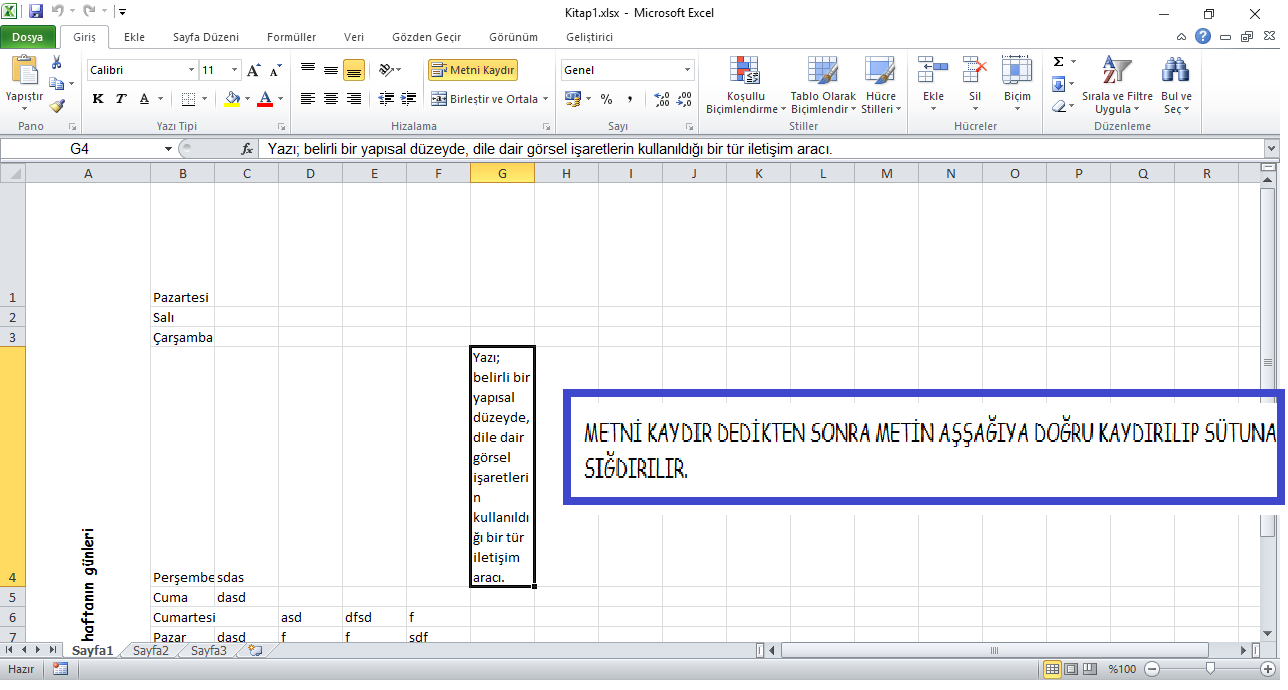Undo the last action
The height and width of the screenshot is (690, 1288).
click(58, 12)
